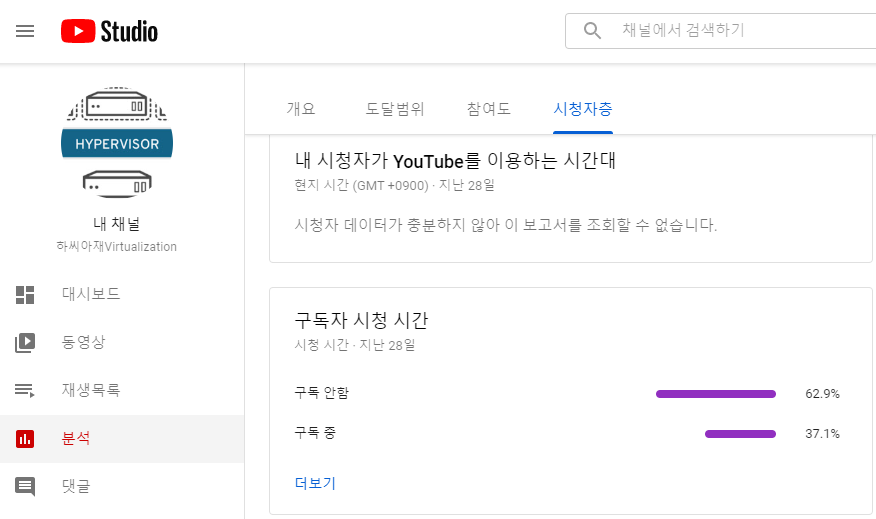Click the YouTube Studio logo
Image resolution: width=876 pixels, height=519 pixels.
tap(110, 31)
